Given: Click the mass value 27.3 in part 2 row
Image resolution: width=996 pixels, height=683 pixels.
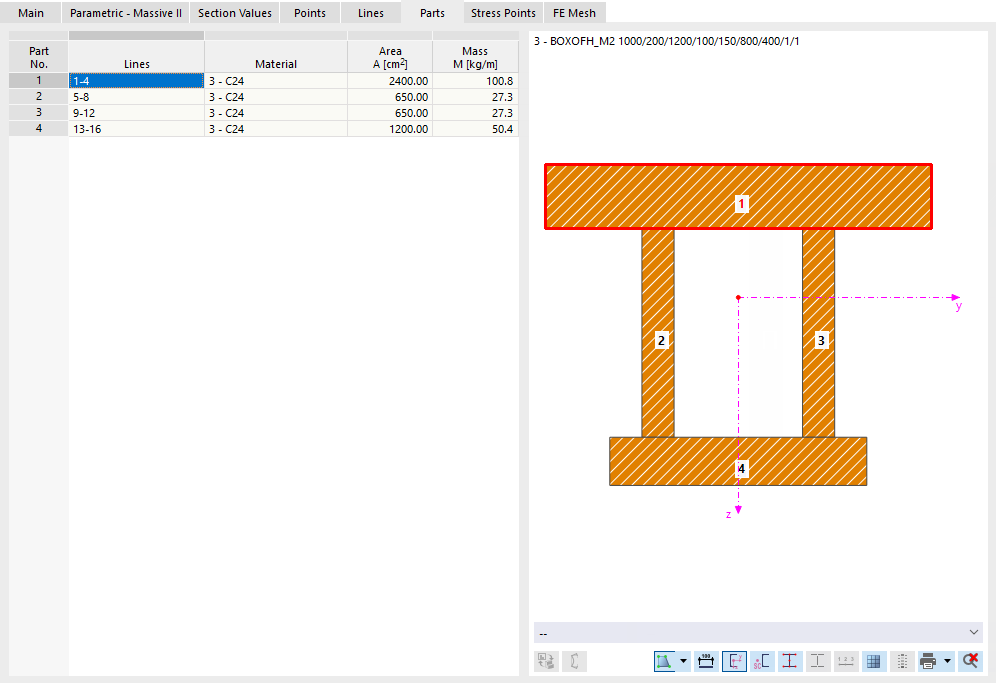Looking at the screenshot, I should [475, 97].
